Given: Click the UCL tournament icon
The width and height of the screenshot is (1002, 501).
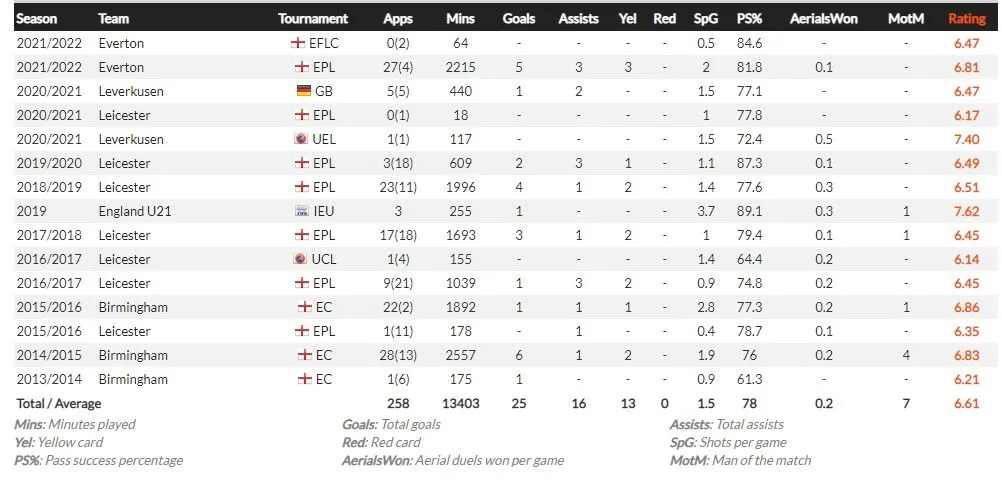Looking at the screenshot, I should coord(300,259).
